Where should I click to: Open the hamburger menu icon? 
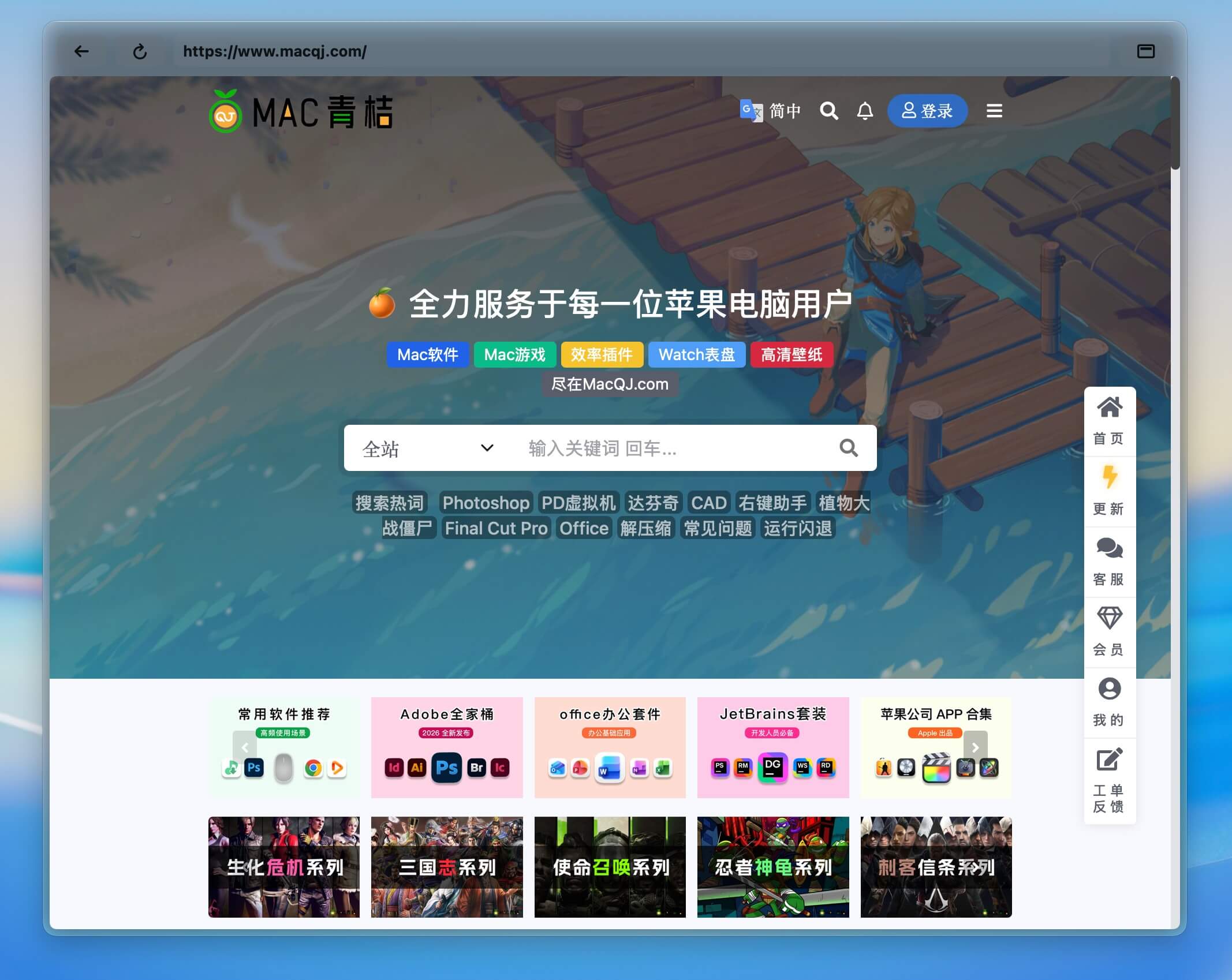pyautogui.click(x=994, y=111)
